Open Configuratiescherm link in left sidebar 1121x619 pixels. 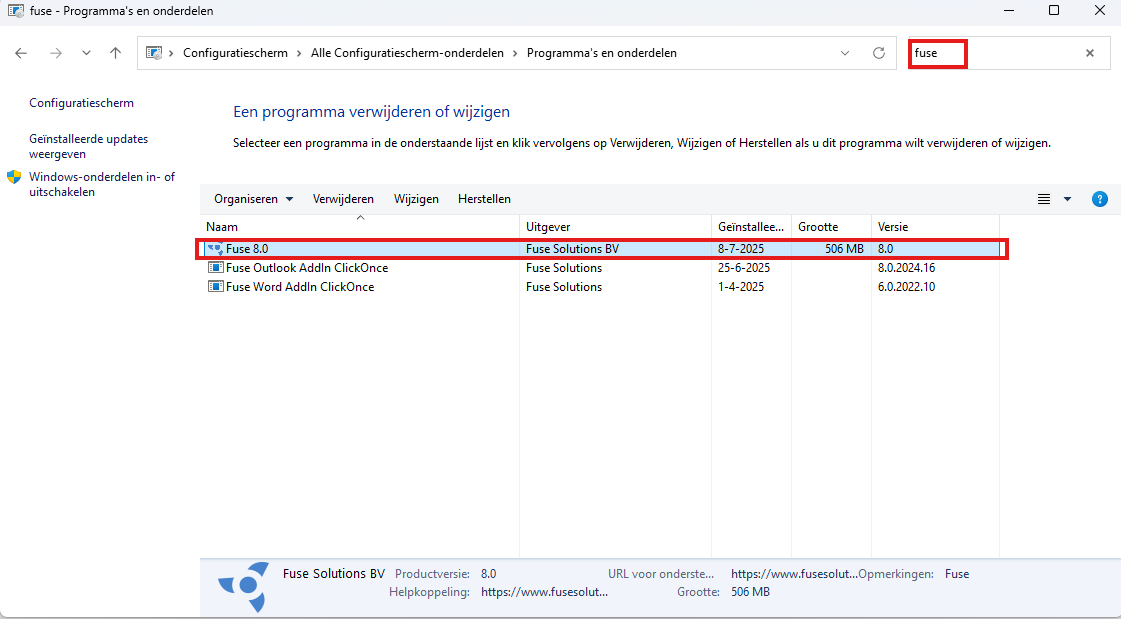click(82, 103)
